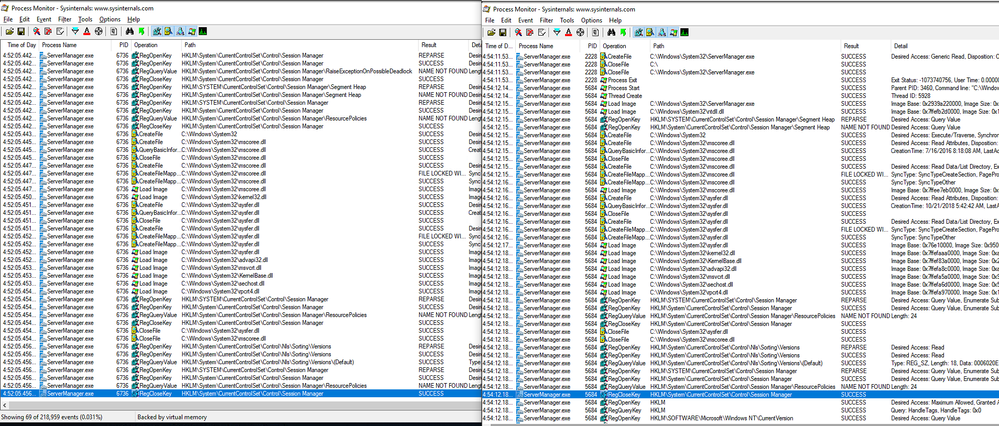The height and width of the screenshot is (426, 999).
Task: Open Filter funnel icon in left window
Action: (x=75, y=31)
